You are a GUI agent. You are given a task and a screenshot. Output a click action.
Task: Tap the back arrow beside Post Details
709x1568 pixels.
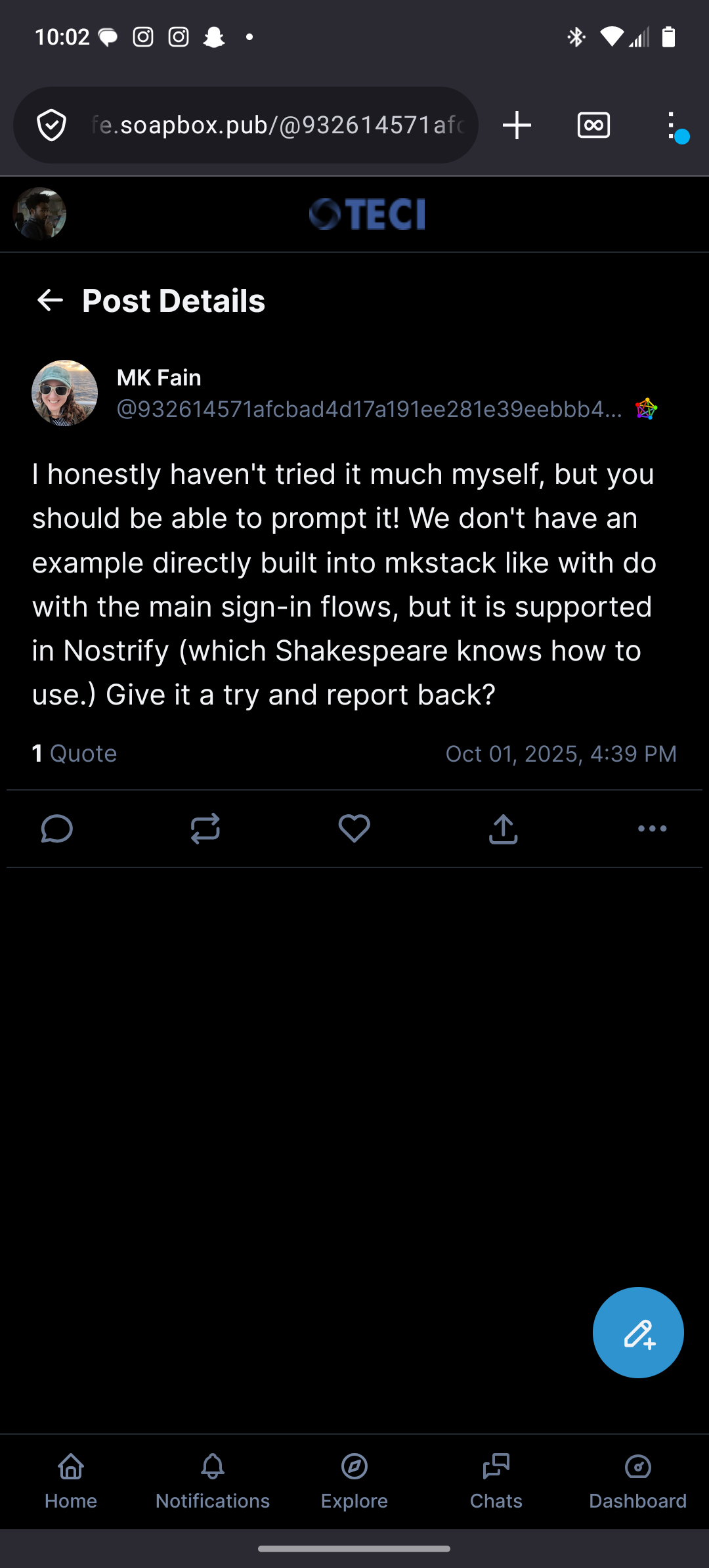[x=50, y=301]
